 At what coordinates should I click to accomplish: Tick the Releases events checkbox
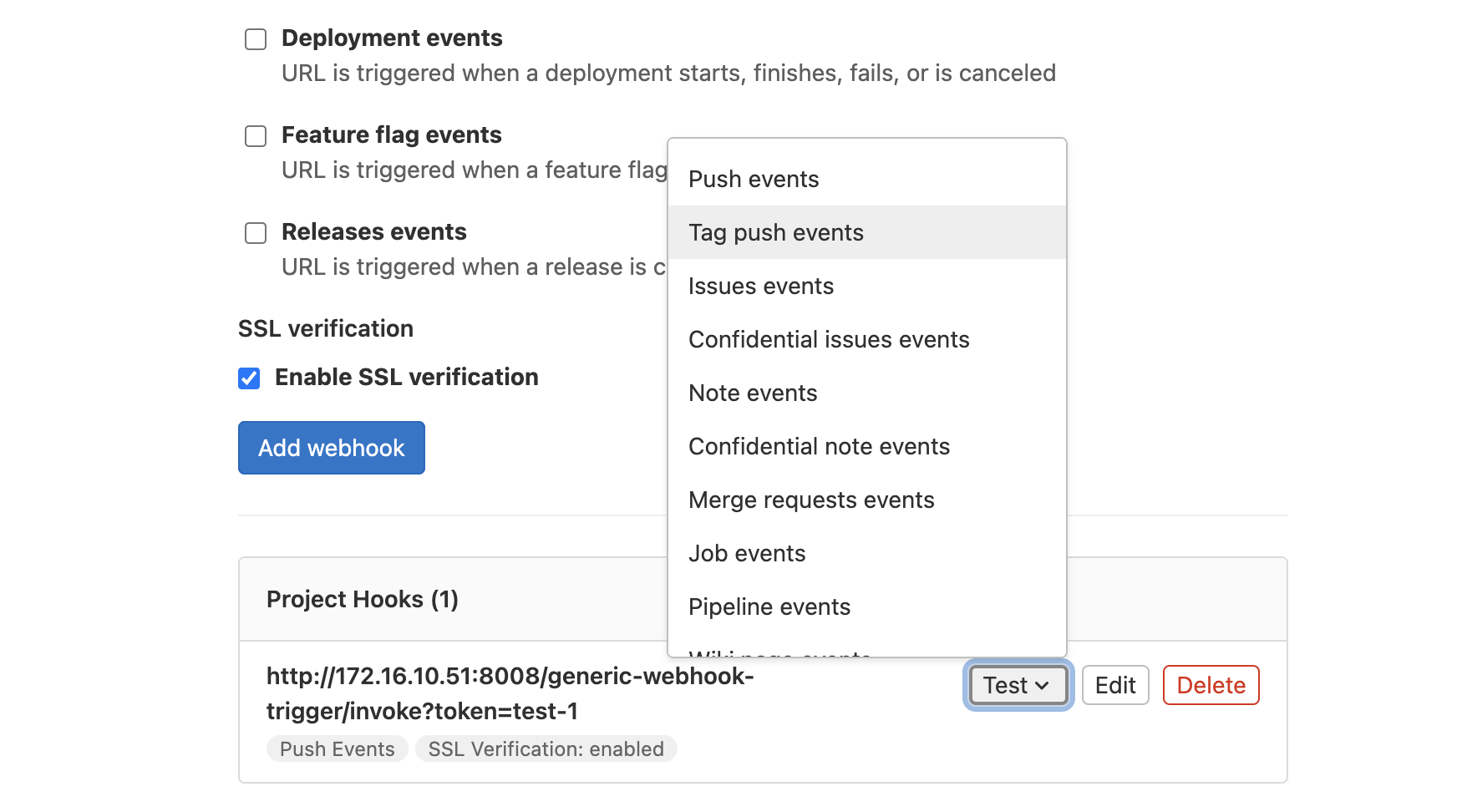[x=256, y=233]
